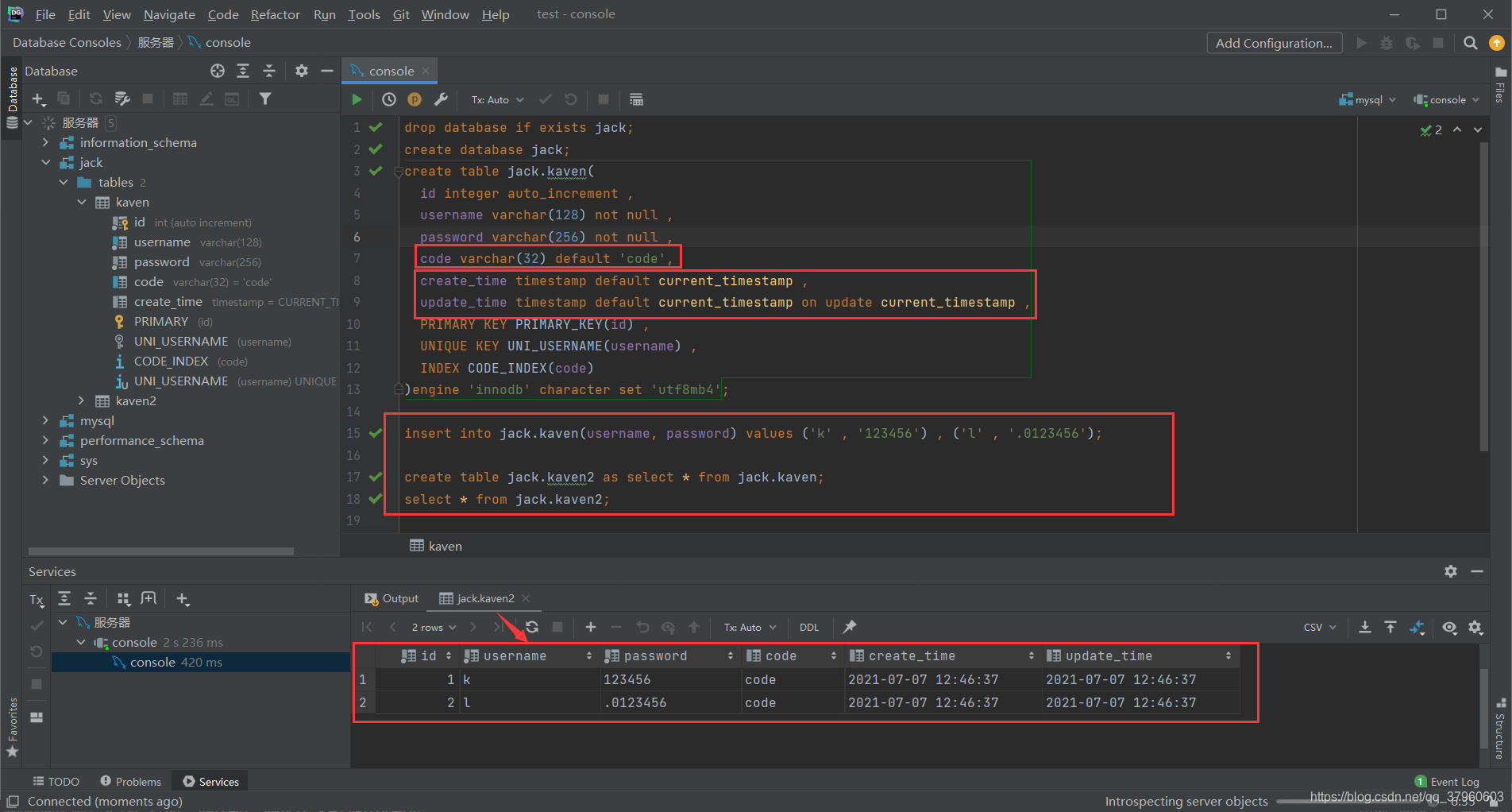
Task: Open the TODO tool window
Action: (x=56, y=782)
